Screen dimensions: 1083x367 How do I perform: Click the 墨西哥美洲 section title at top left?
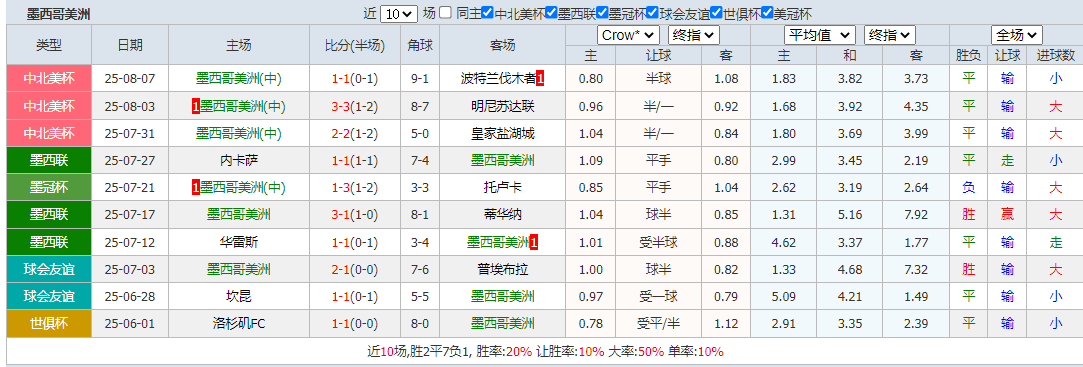[58, 13]
